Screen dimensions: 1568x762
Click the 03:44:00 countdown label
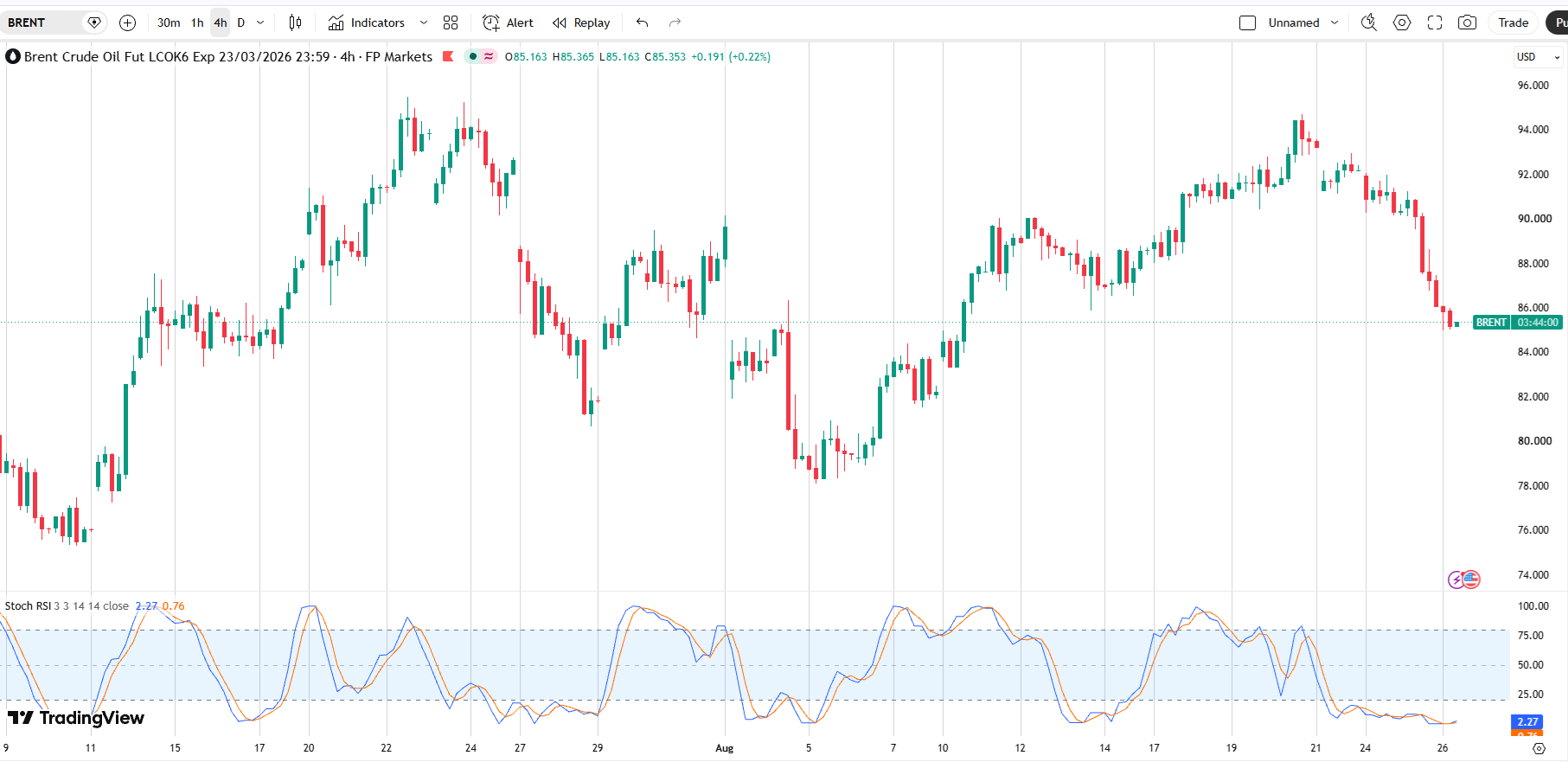click(1538, 323)
